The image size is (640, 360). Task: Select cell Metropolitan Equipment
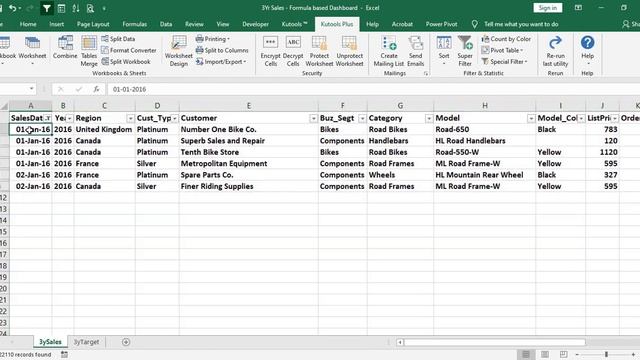click(x=249, y=164)
